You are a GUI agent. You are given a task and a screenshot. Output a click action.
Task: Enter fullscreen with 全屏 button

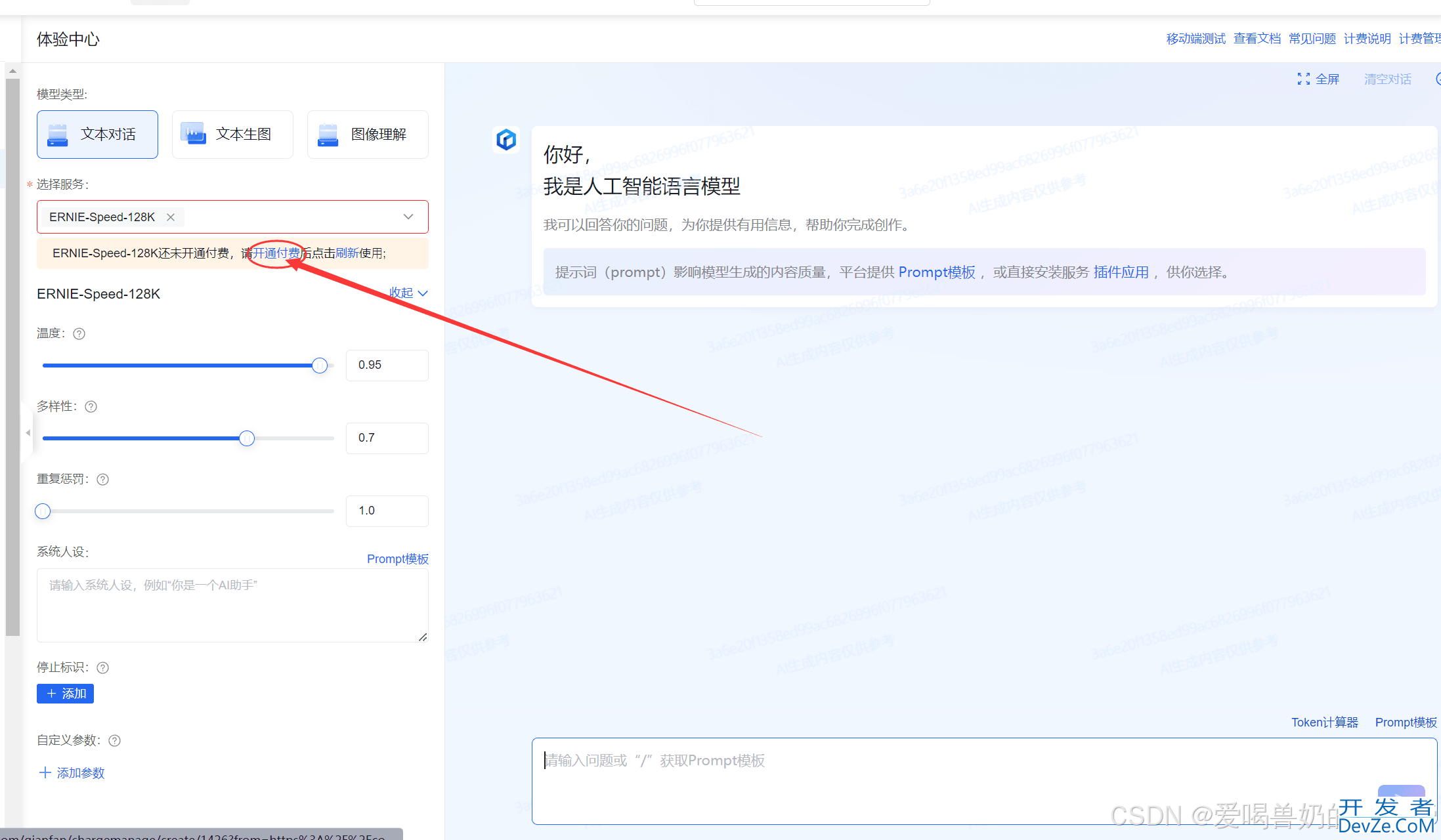(1318, 79)
